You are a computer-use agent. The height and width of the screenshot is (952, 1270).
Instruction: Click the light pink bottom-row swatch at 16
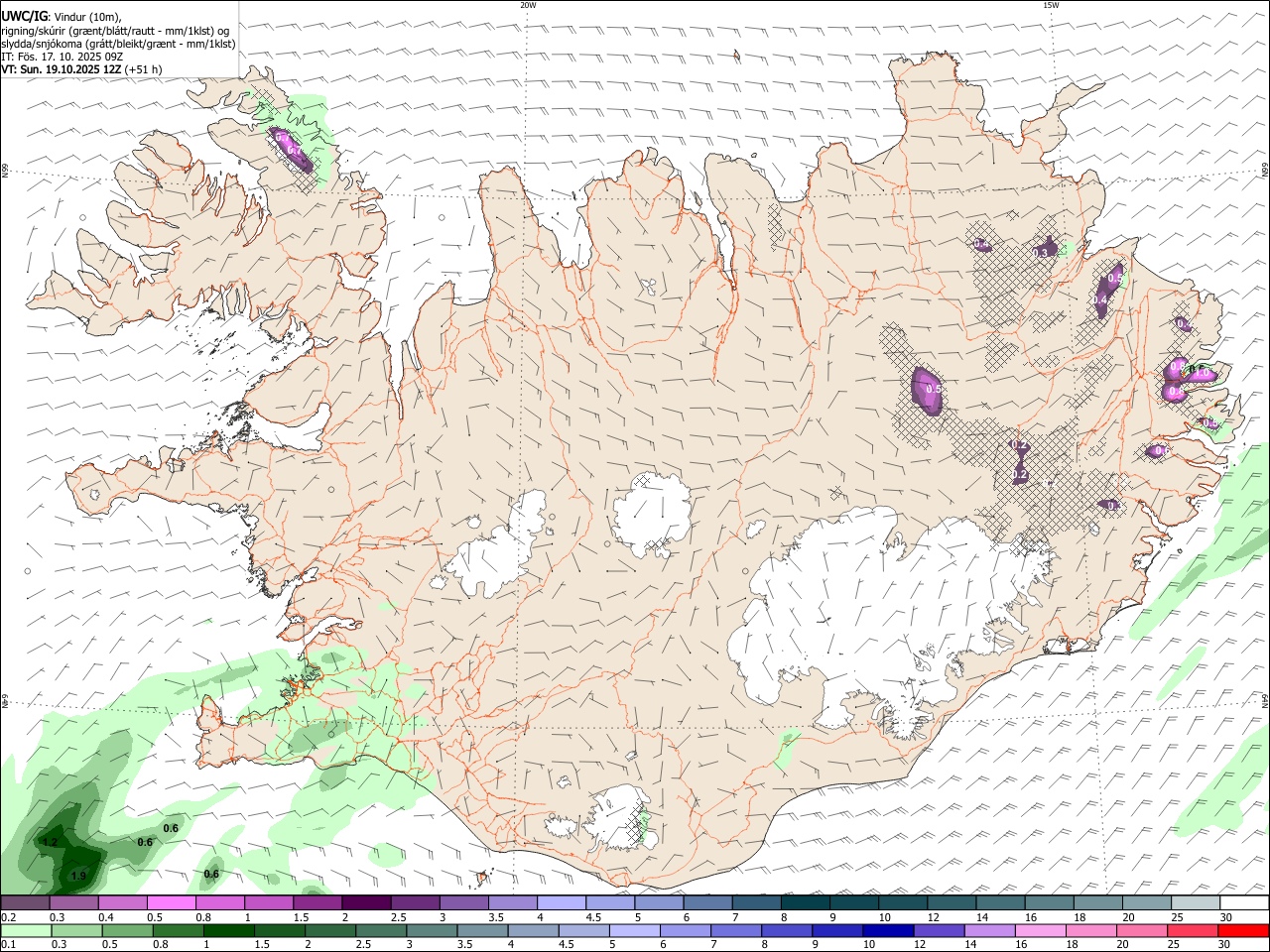coord(1041,931)
